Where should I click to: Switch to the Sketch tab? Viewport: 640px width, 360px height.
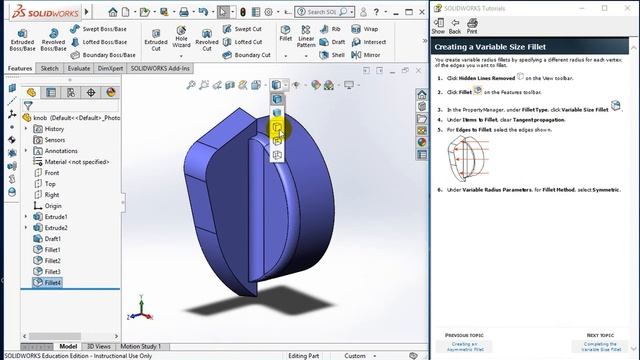(x=50, y=69)
